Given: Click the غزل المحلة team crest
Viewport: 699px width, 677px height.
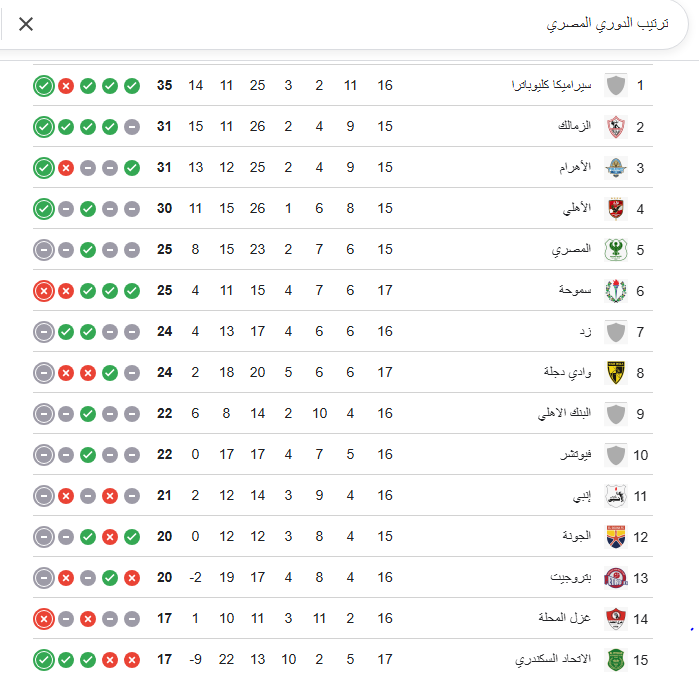Looking at the screenshot, I should tap(616, 619).
